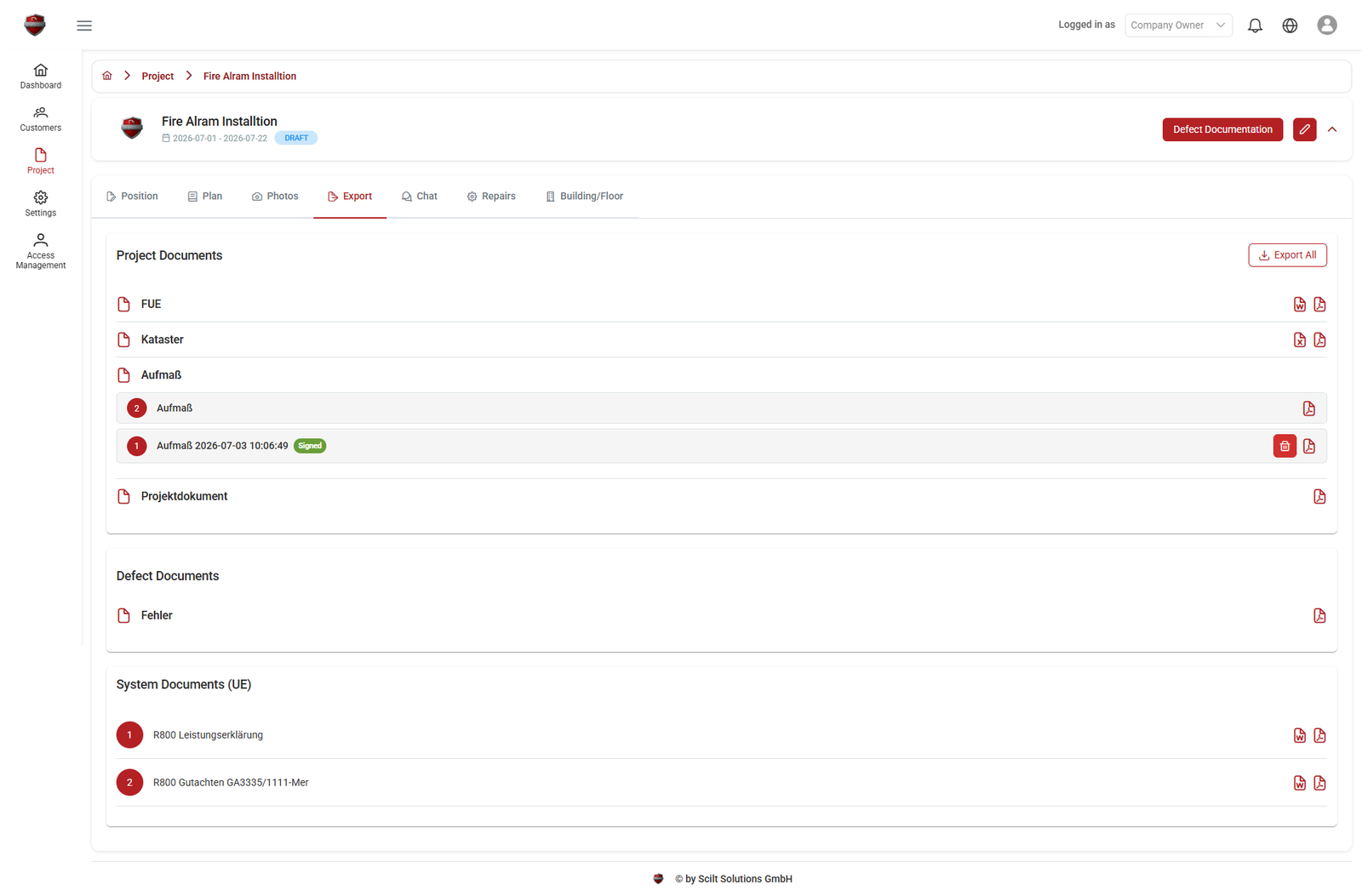Follow the Project breadcrumb link
Viewport: 1362px width, 896px height.
pos(157,77)
